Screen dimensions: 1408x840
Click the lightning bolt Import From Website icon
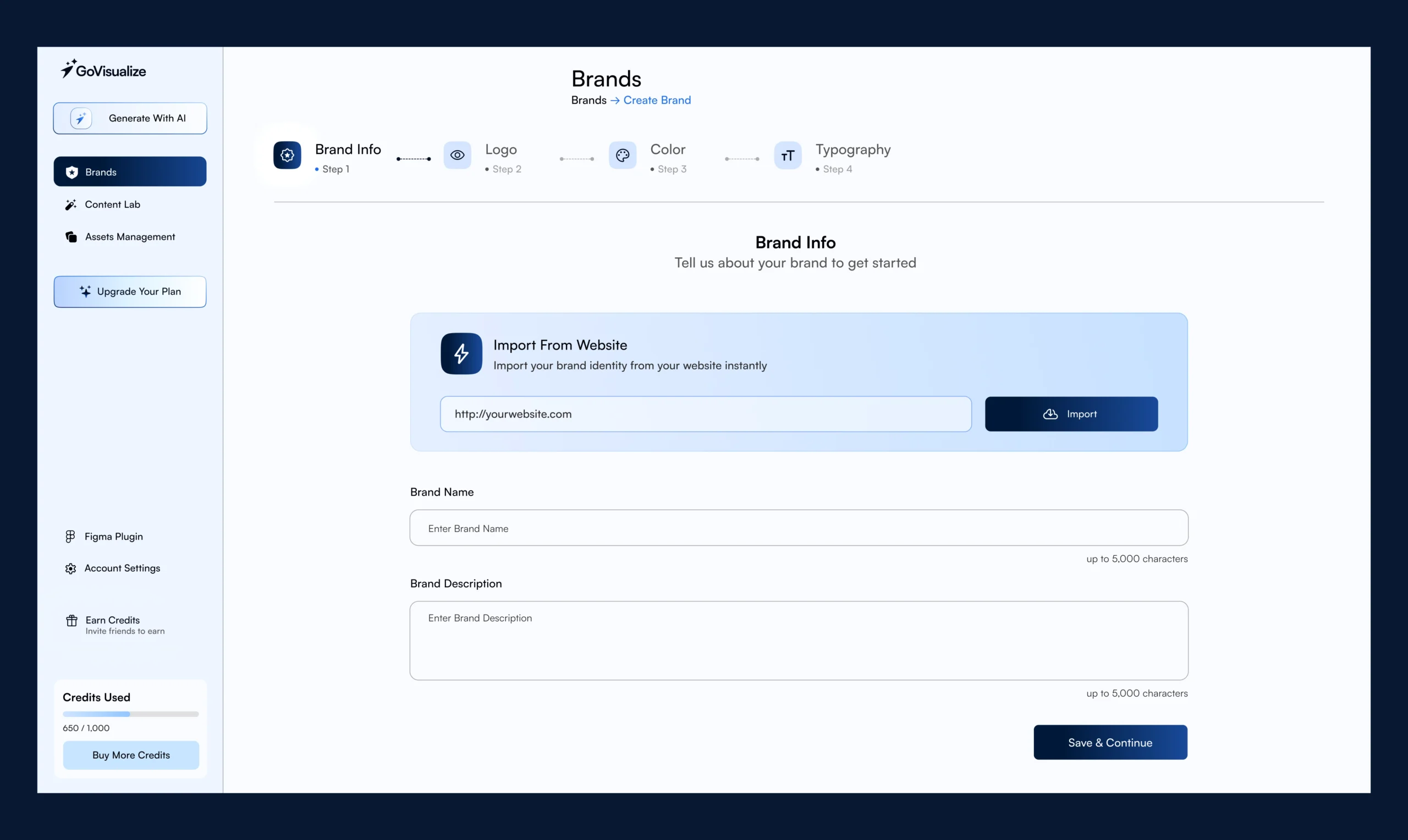[461, 354]
